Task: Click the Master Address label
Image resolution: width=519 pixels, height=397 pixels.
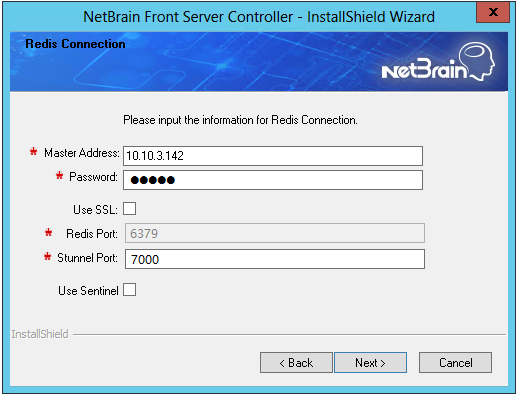Action: [82, 153]
